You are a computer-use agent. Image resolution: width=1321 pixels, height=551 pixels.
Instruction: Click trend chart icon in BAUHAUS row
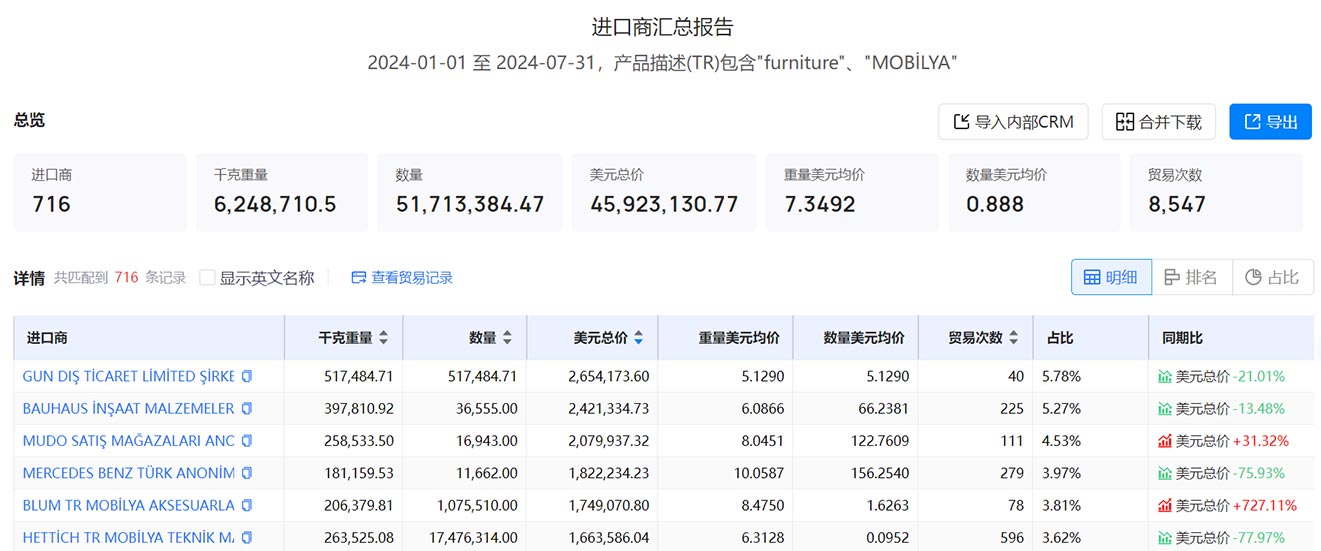pos(1165,409)
